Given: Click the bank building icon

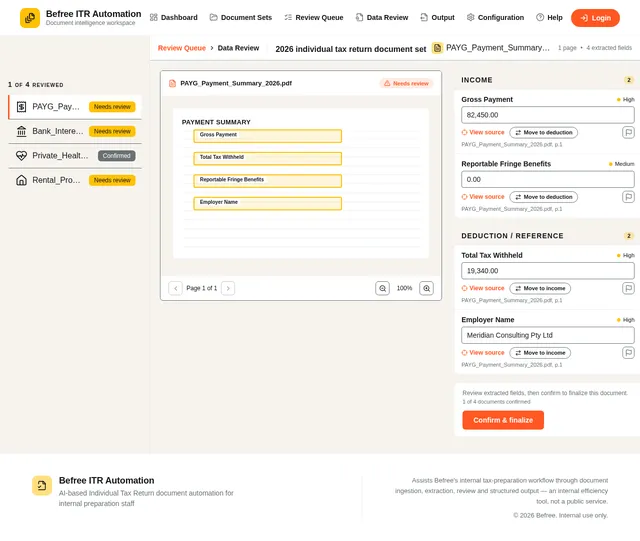Looking at the screenshot, I should tap(21, 131).
